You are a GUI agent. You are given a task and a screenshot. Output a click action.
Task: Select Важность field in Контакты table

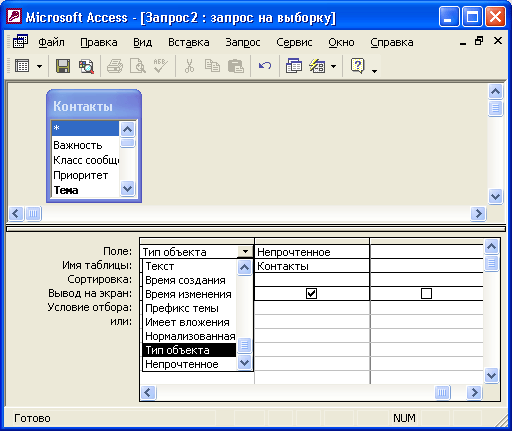pyautogui.click(x=85, y=145)
